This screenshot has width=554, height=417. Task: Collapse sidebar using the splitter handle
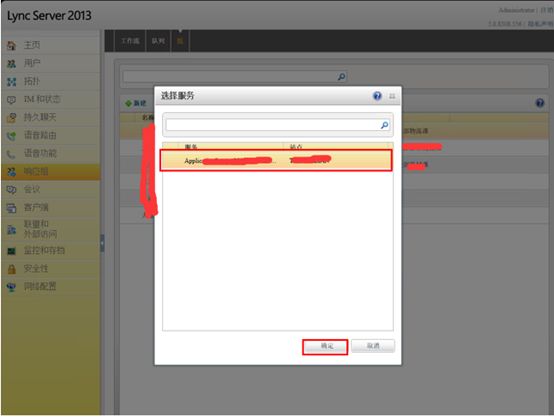[102, 243]
